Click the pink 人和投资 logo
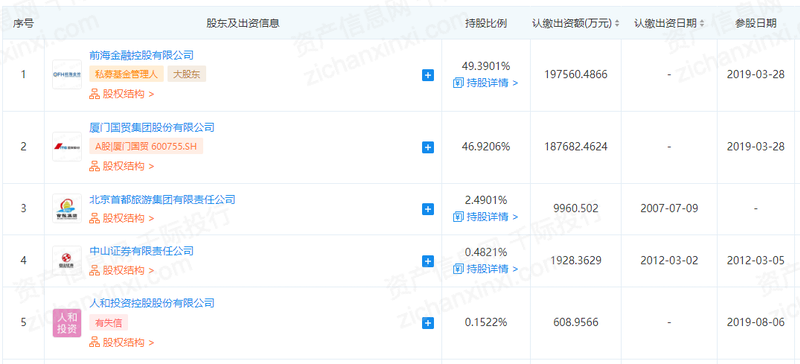 [x=67, y=323]
